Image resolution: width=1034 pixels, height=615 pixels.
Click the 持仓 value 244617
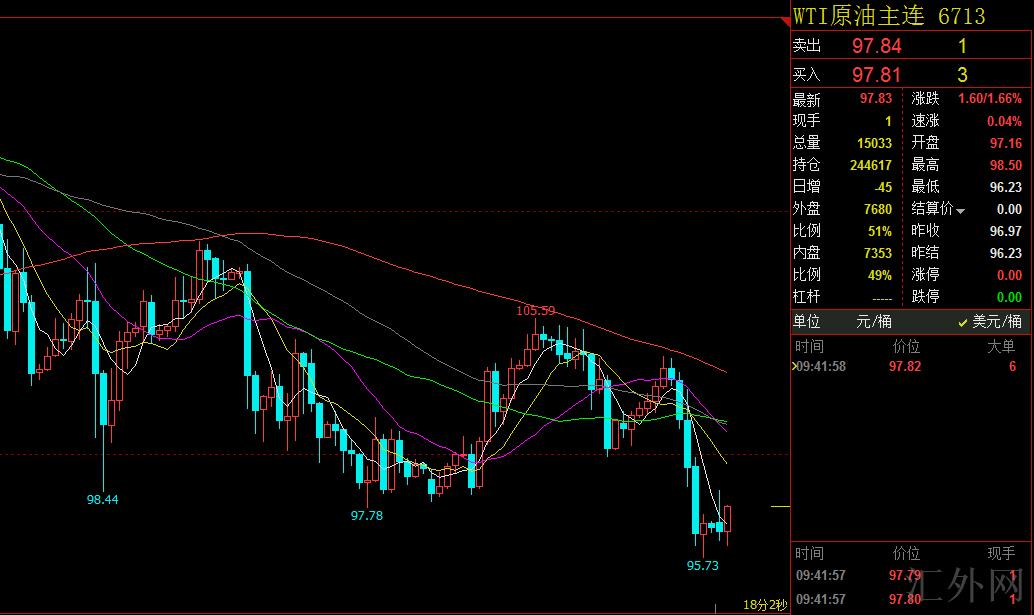[870, 165]
